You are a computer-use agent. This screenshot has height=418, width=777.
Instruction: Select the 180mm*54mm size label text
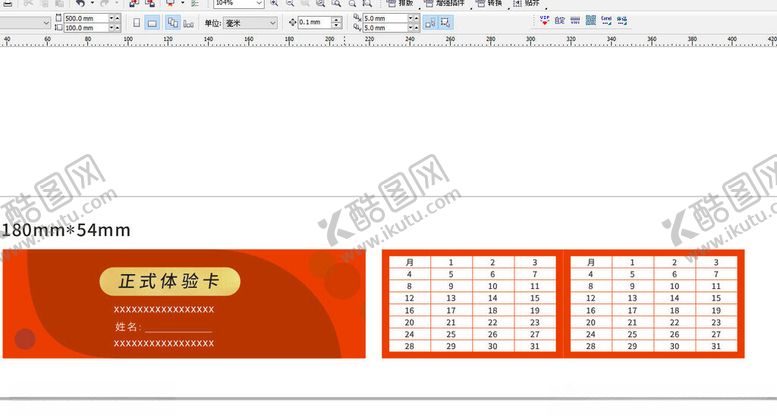pyautogui.click(x=66, y=230)
